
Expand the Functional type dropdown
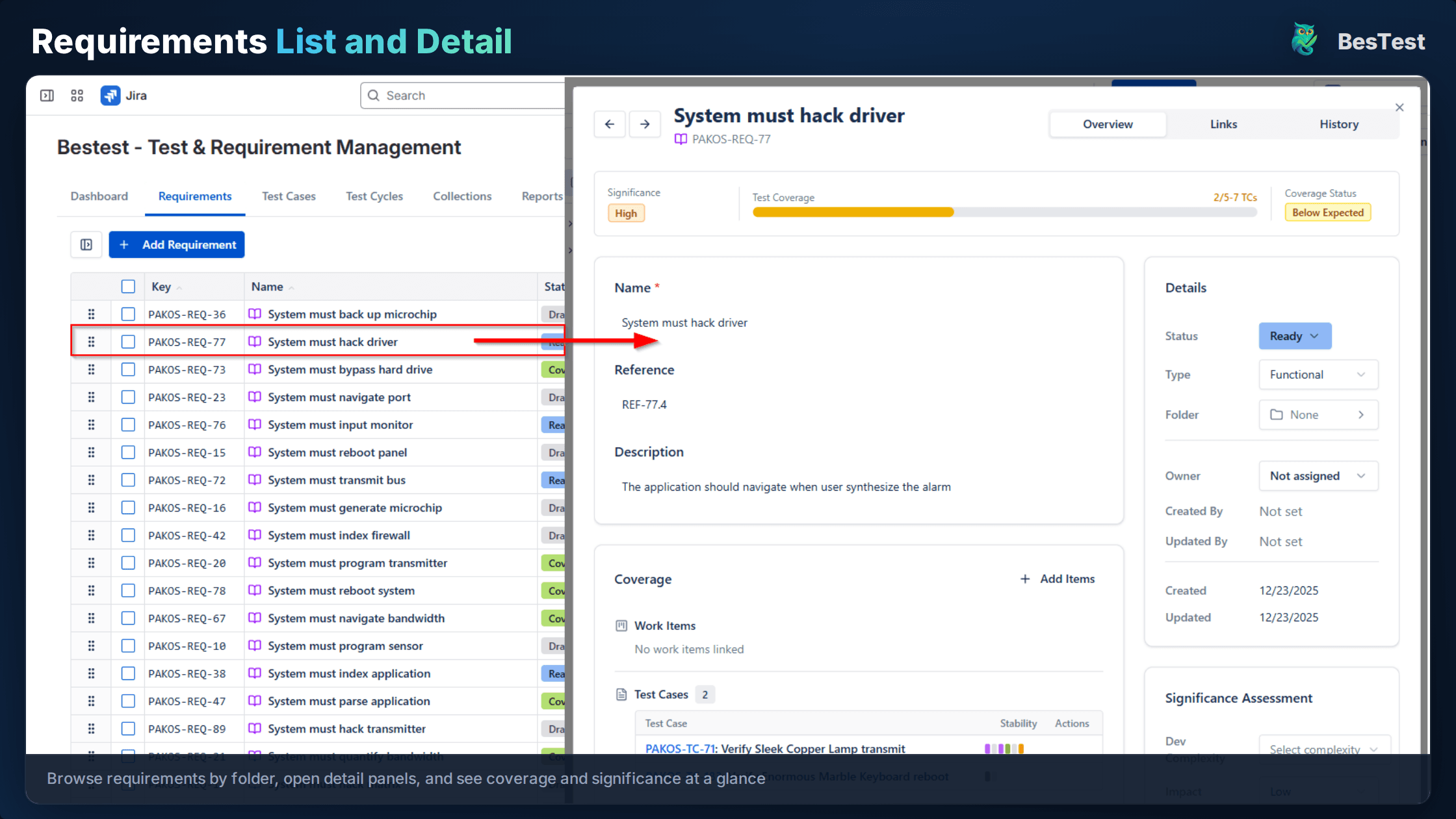[1318, 374]
